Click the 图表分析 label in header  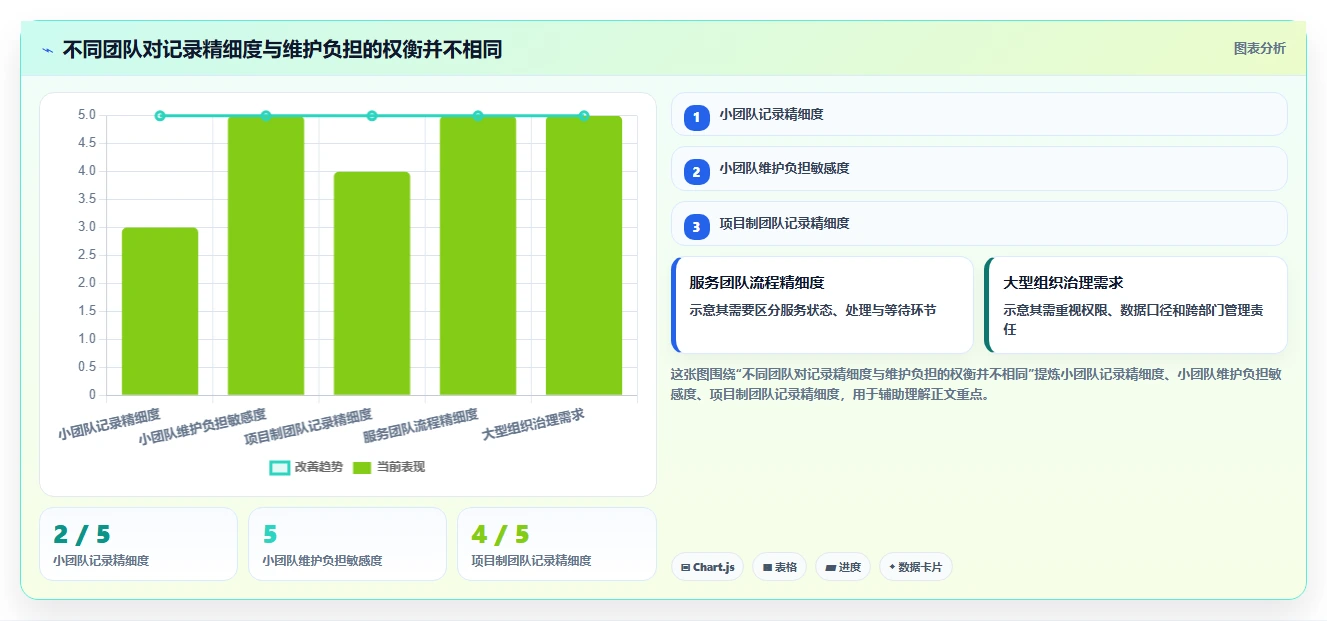[x=1259, y=48]
